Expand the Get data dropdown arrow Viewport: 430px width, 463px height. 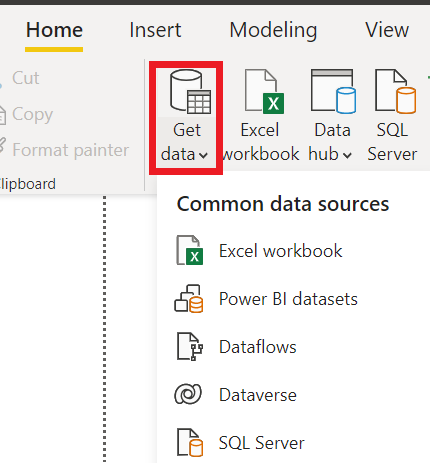[x=203, y=155]
